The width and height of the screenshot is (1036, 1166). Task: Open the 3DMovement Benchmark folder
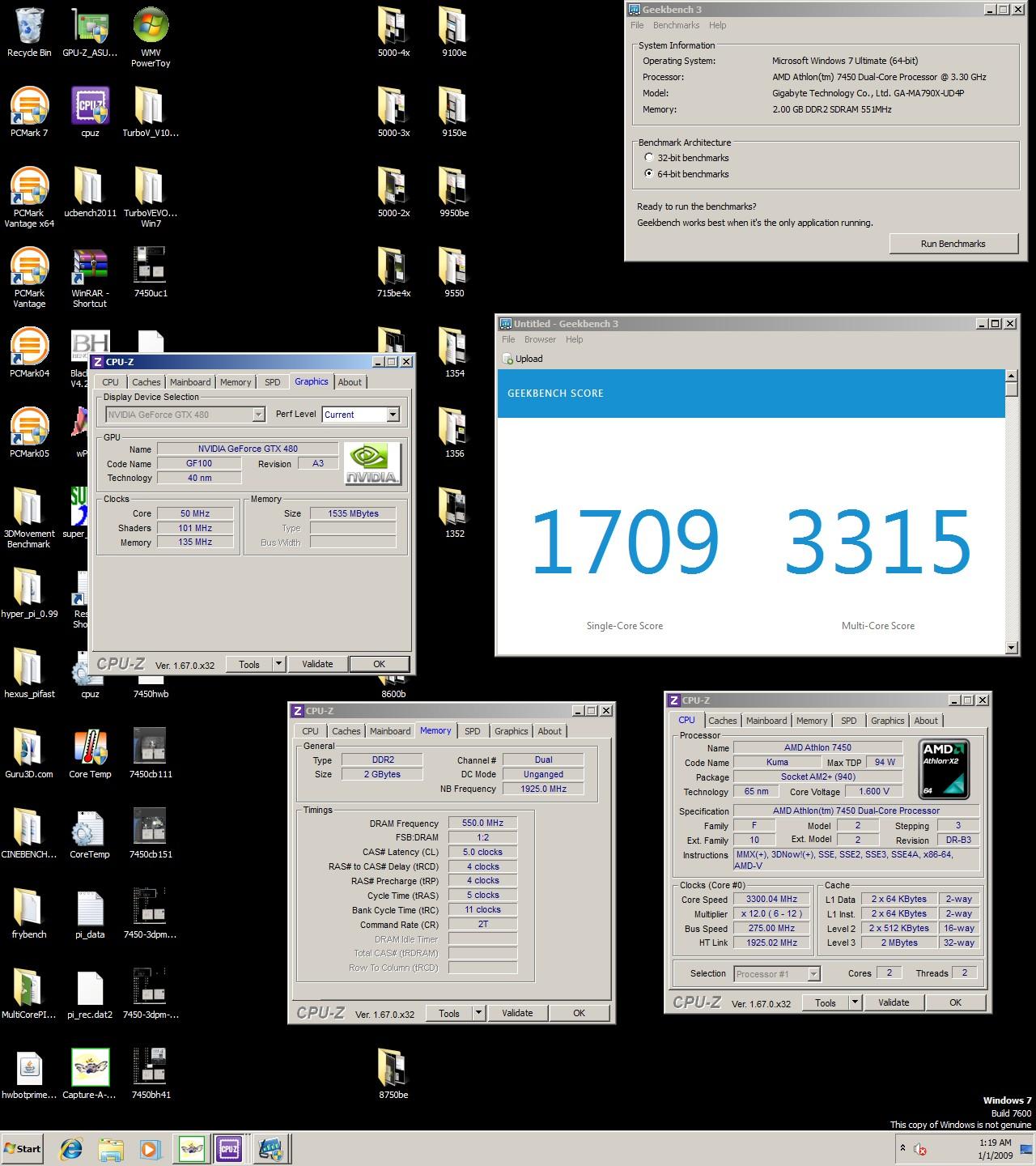[29, 518]
